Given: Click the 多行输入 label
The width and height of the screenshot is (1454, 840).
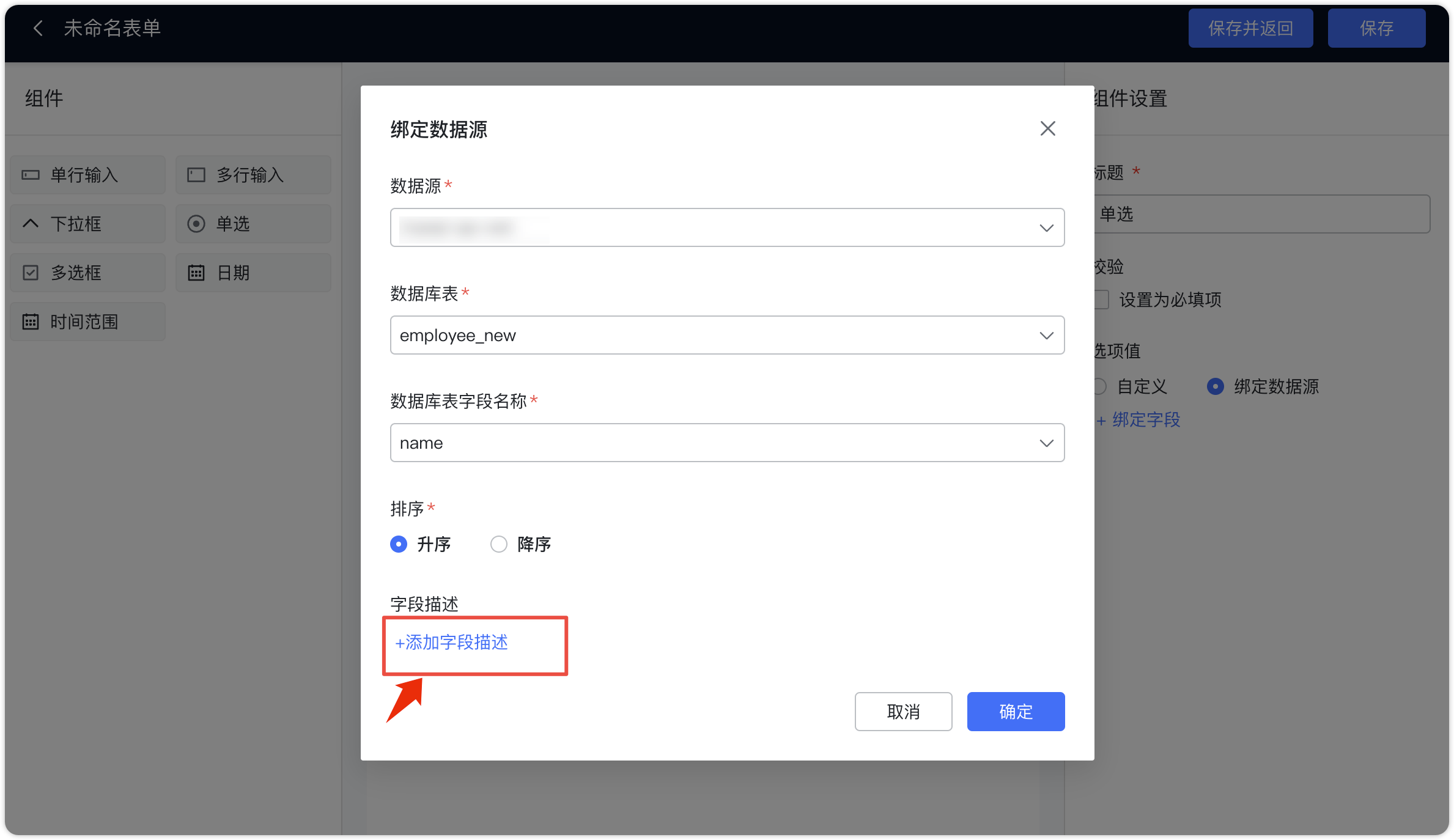Looking at the screenshot, I should coord(250,175).
